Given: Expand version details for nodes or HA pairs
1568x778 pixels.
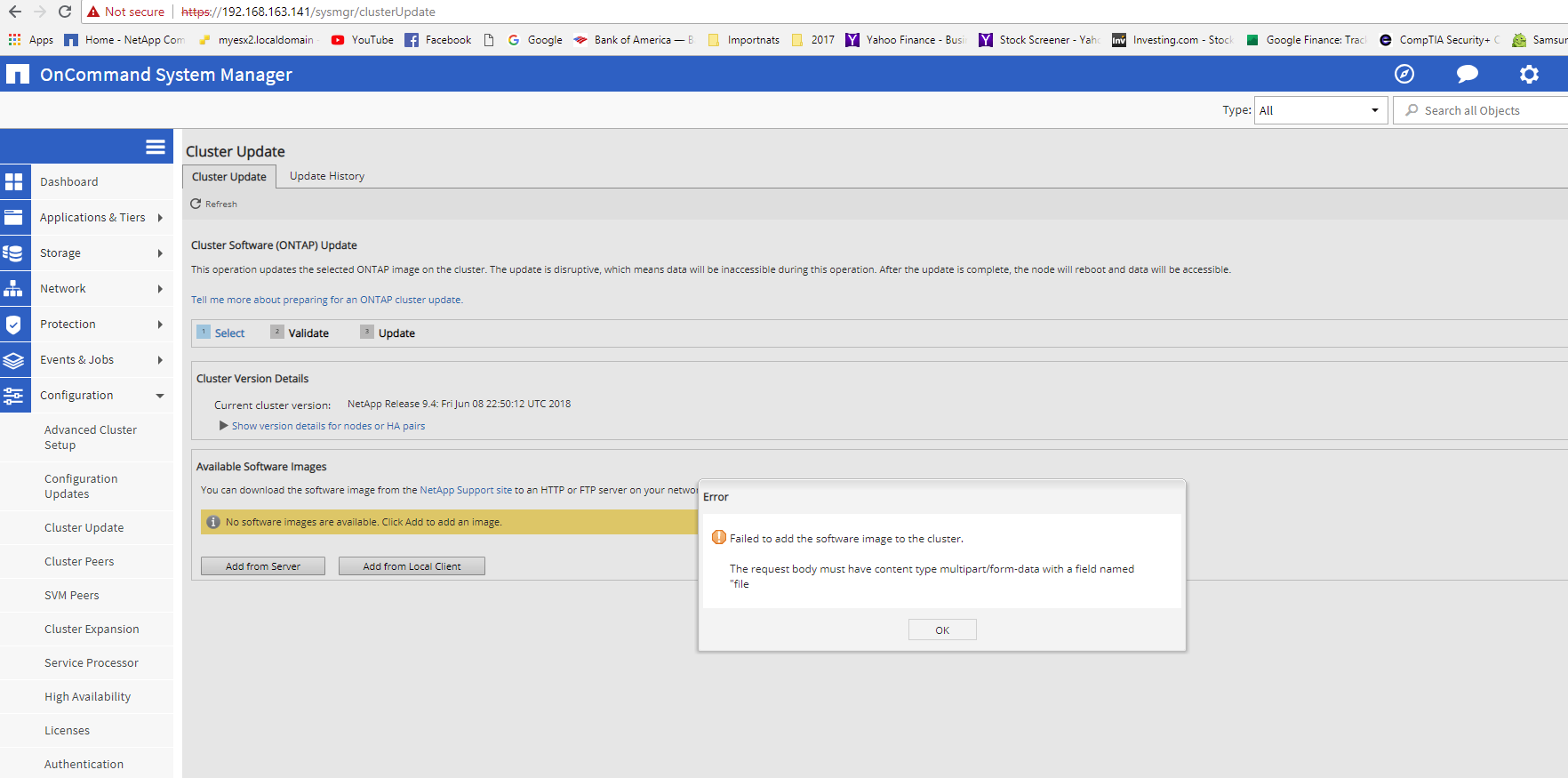Looking at the screenshot, I should 327,427.
